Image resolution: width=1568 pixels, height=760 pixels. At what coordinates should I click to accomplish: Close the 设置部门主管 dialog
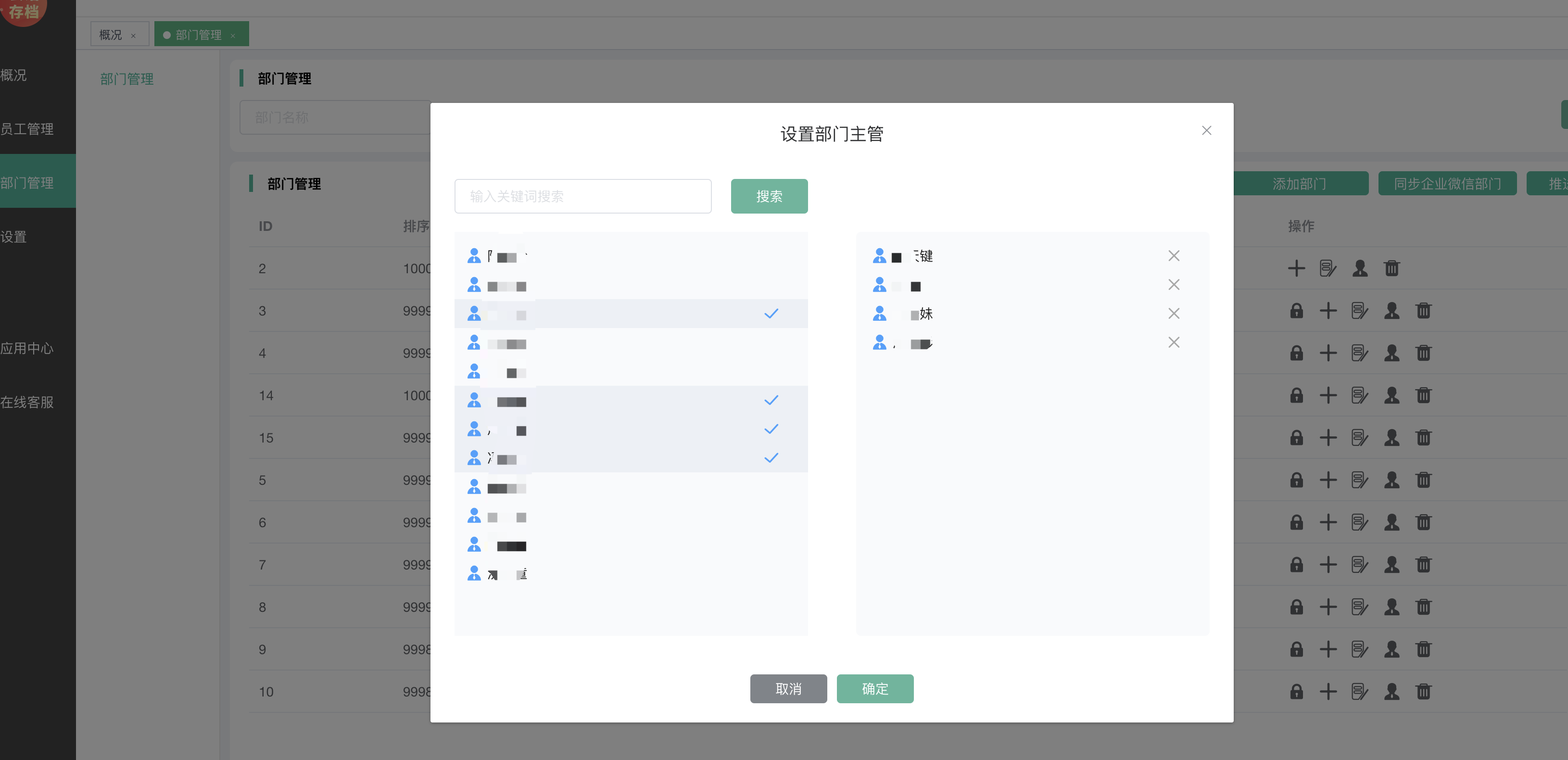point(1206,131)
